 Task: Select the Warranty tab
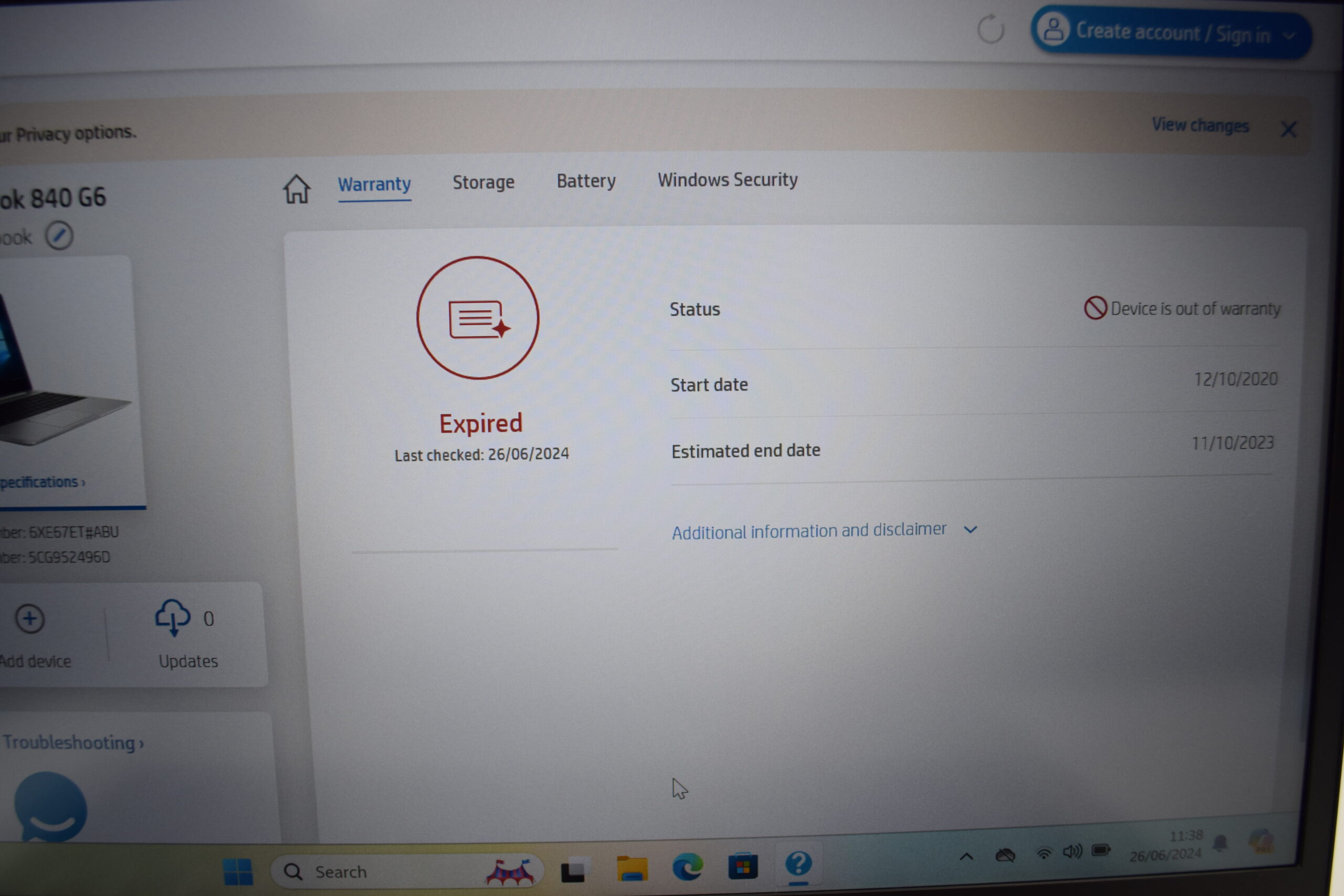374,185
